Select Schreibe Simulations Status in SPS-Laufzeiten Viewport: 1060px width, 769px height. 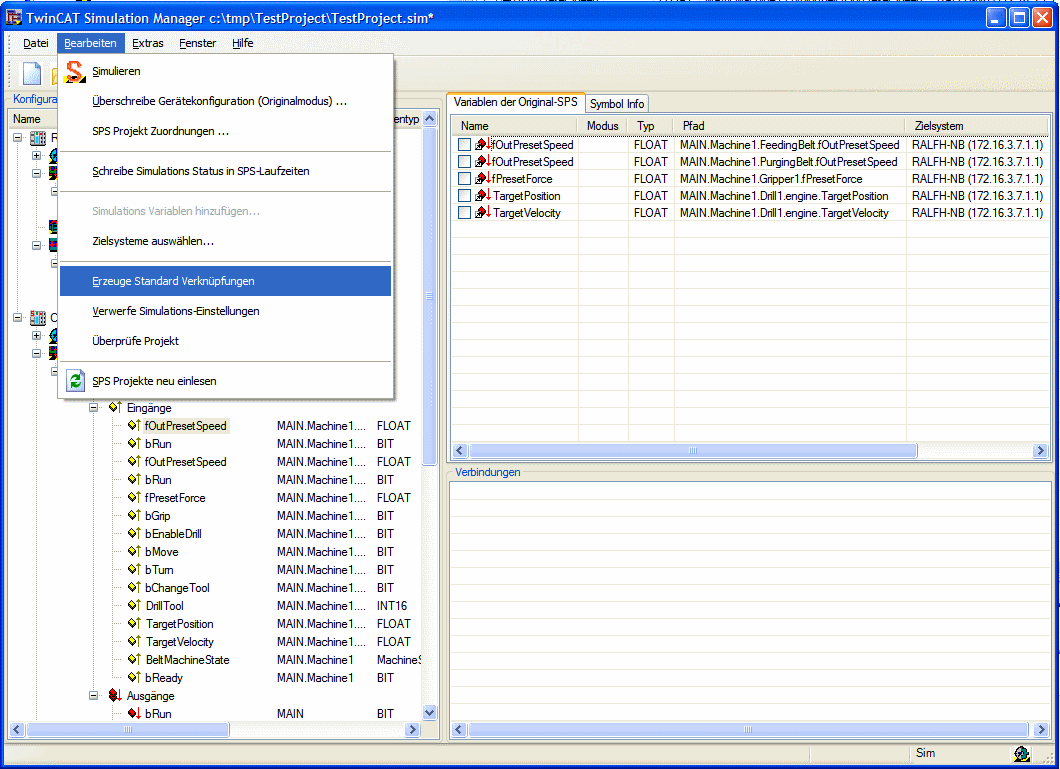[225, 171]
